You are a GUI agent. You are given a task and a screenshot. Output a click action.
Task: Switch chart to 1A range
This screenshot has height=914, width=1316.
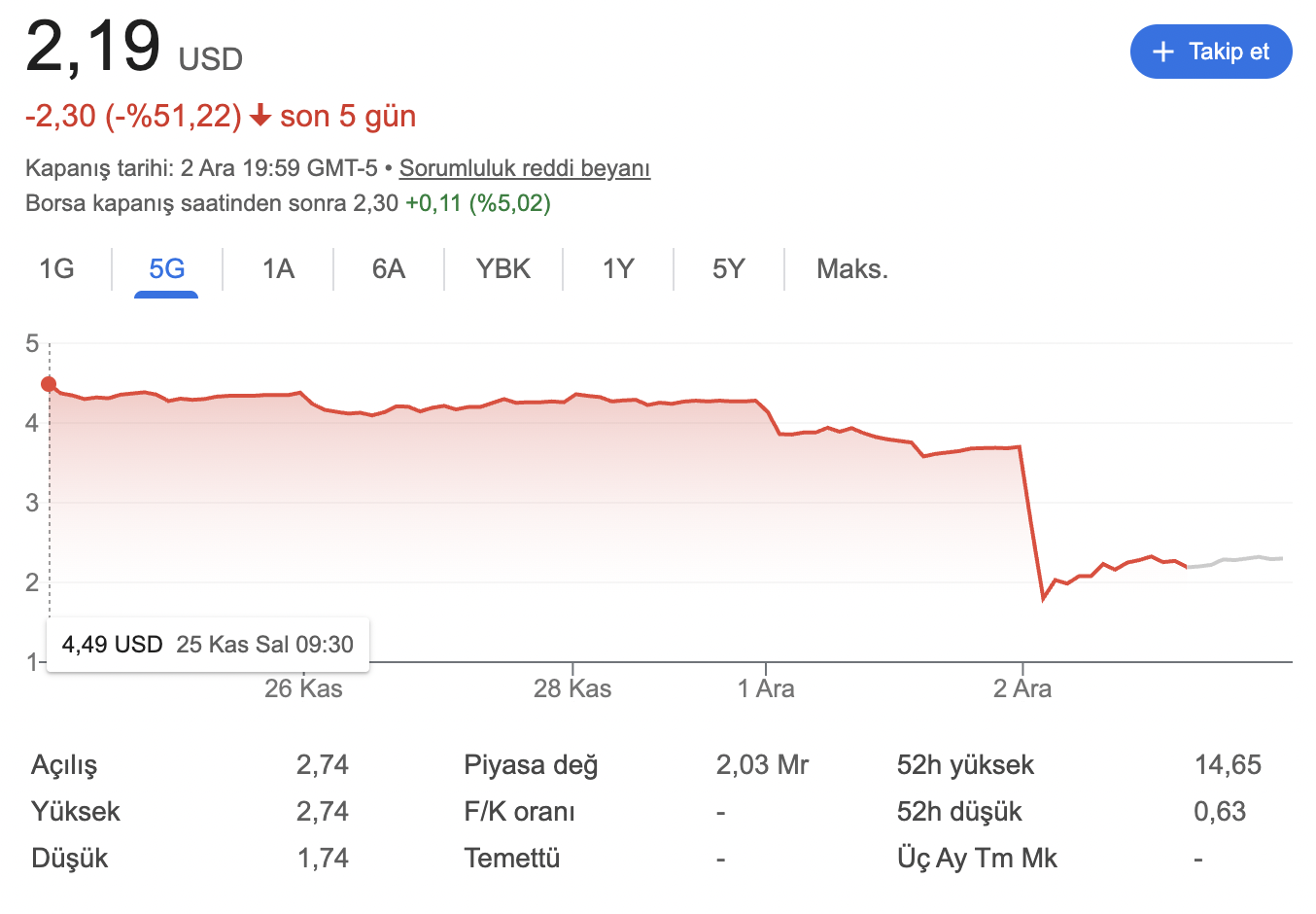coord(278,269)
